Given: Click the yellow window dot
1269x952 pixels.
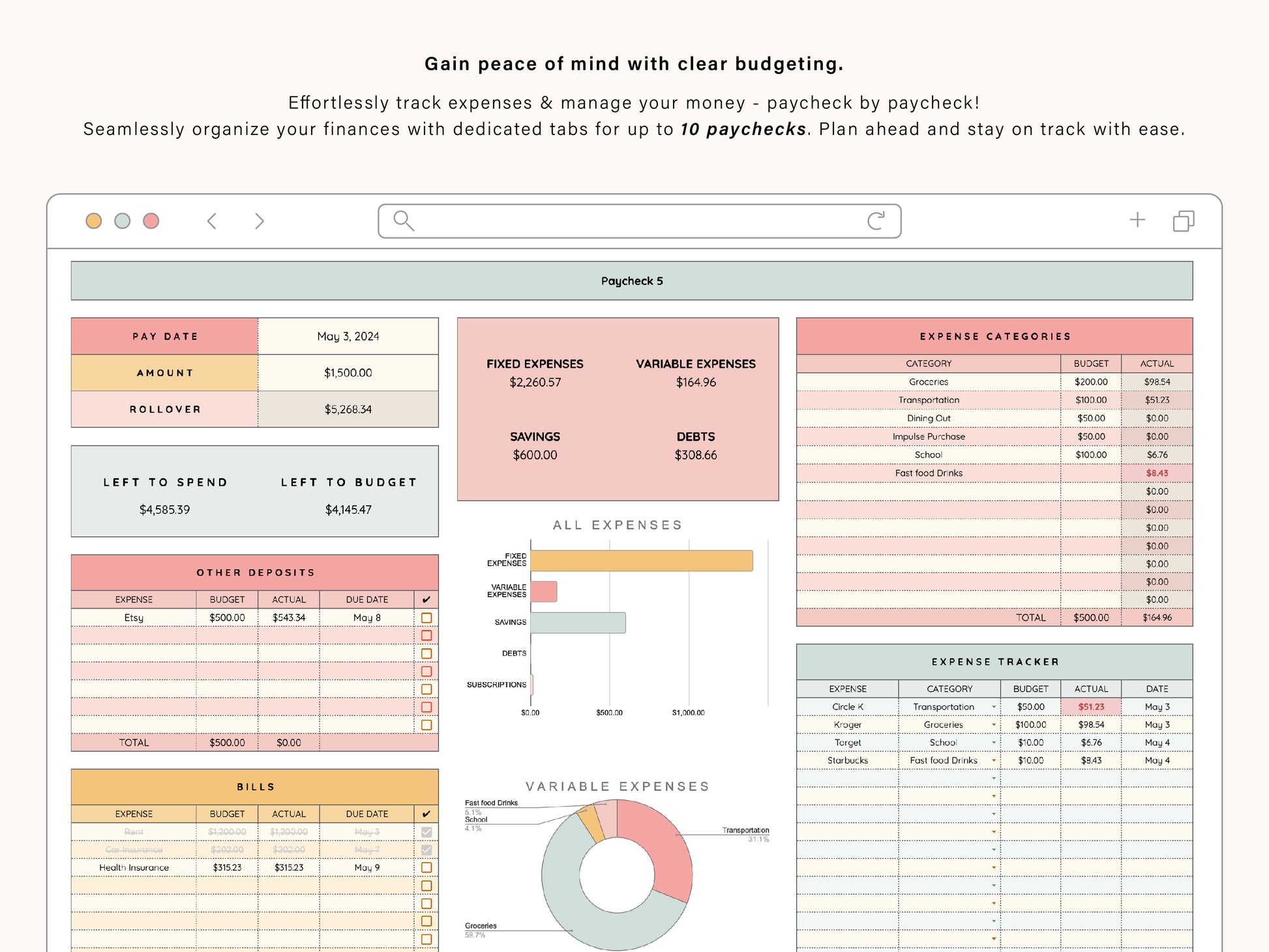Looking at the screenshot, I should (94, 221).
